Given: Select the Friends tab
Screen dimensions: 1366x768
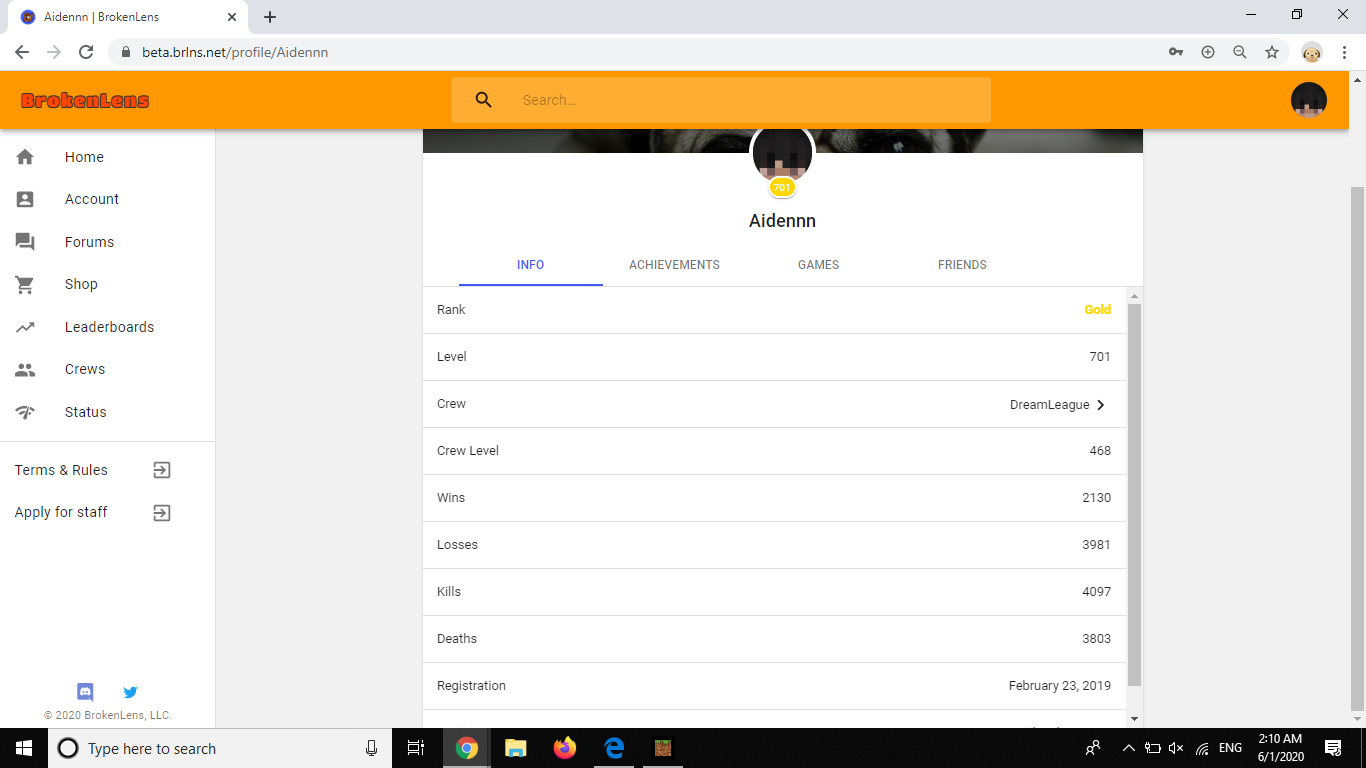Looking at the screenshot, I should click(962, 265).
